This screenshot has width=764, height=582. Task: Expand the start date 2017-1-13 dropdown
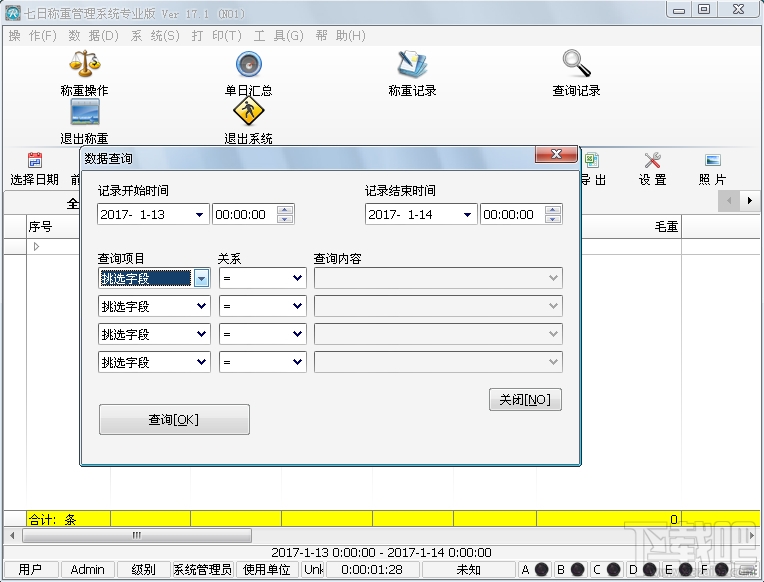[199, 214]
